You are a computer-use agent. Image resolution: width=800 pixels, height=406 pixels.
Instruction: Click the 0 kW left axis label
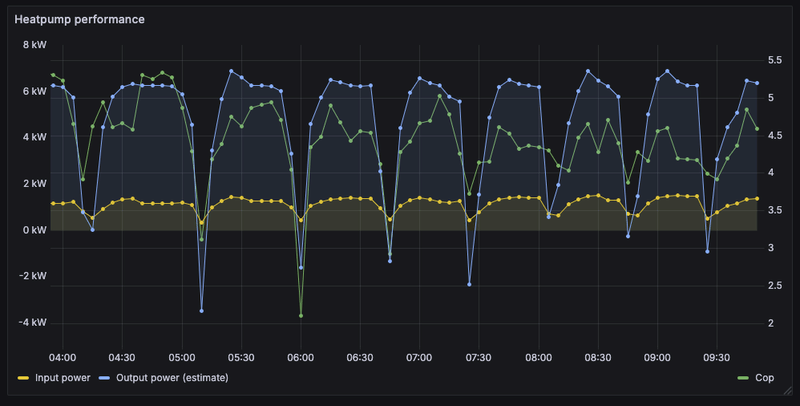pyautogui.click(x=35, y=230)
